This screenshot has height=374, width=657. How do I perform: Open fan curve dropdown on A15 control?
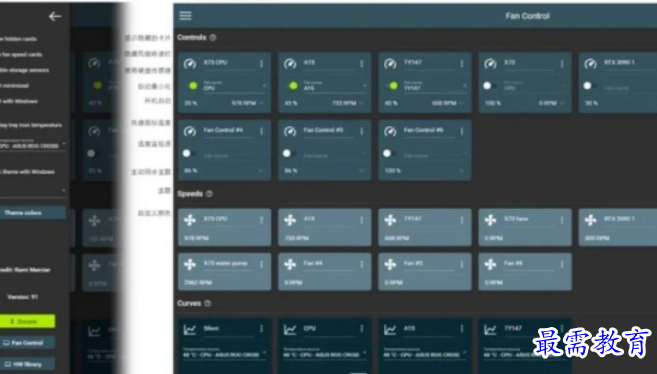click(335, 86)
